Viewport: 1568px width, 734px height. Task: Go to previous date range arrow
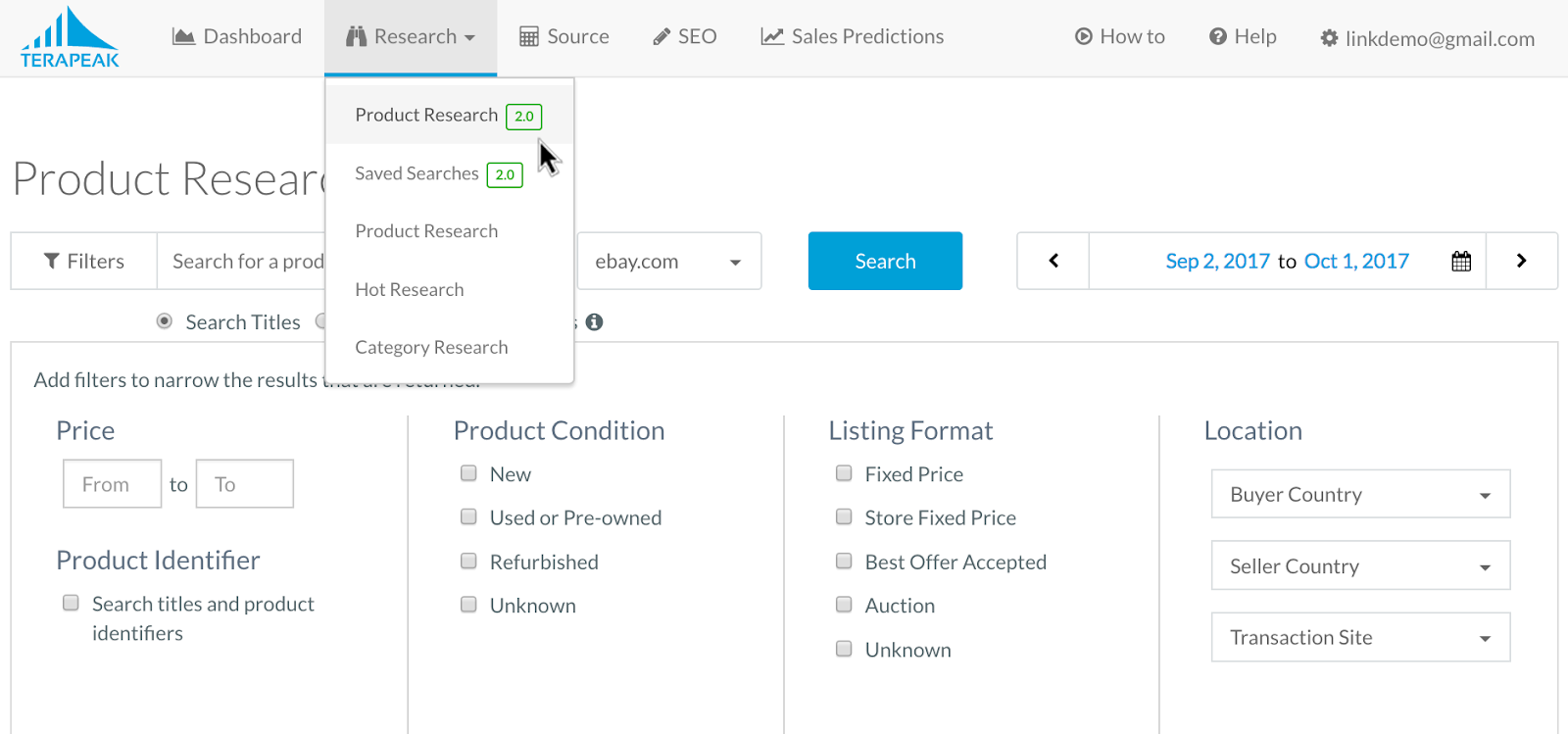point(1053,261)
